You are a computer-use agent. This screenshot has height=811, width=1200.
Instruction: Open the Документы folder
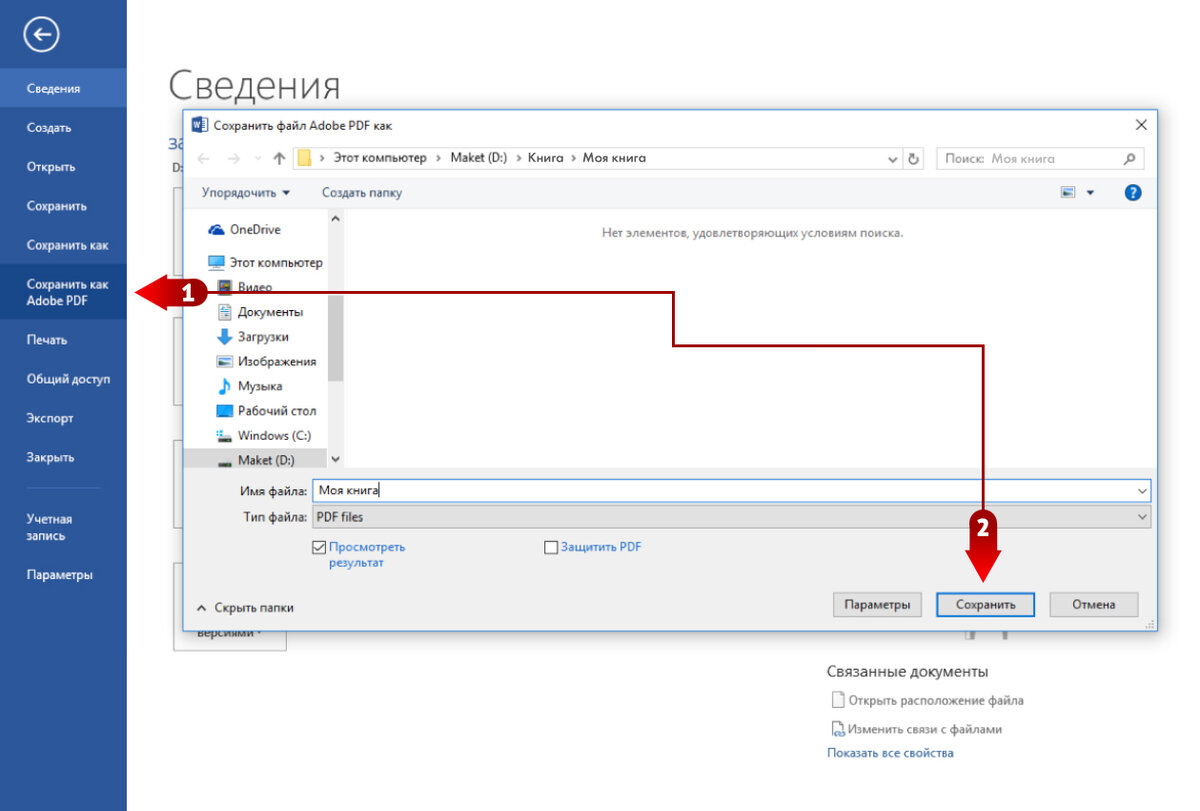click(x=260, y=312)
